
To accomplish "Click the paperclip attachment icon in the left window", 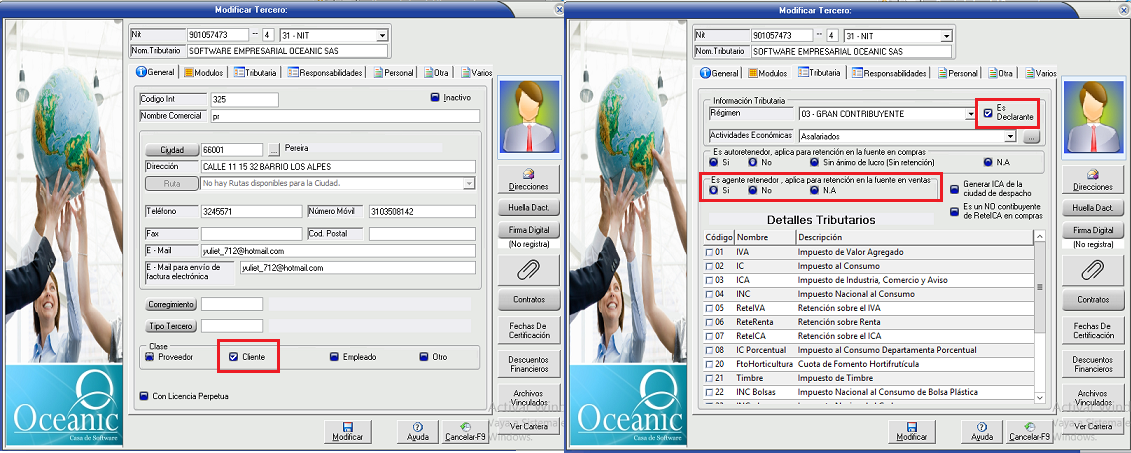I will 527,269.
